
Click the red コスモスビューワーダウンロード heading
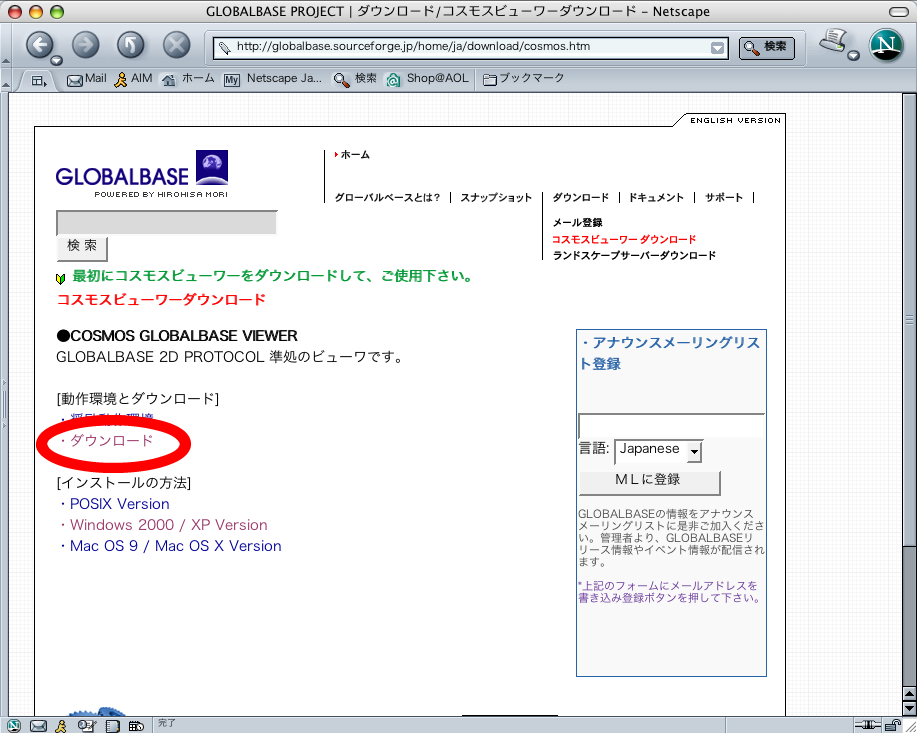(161, 300)
